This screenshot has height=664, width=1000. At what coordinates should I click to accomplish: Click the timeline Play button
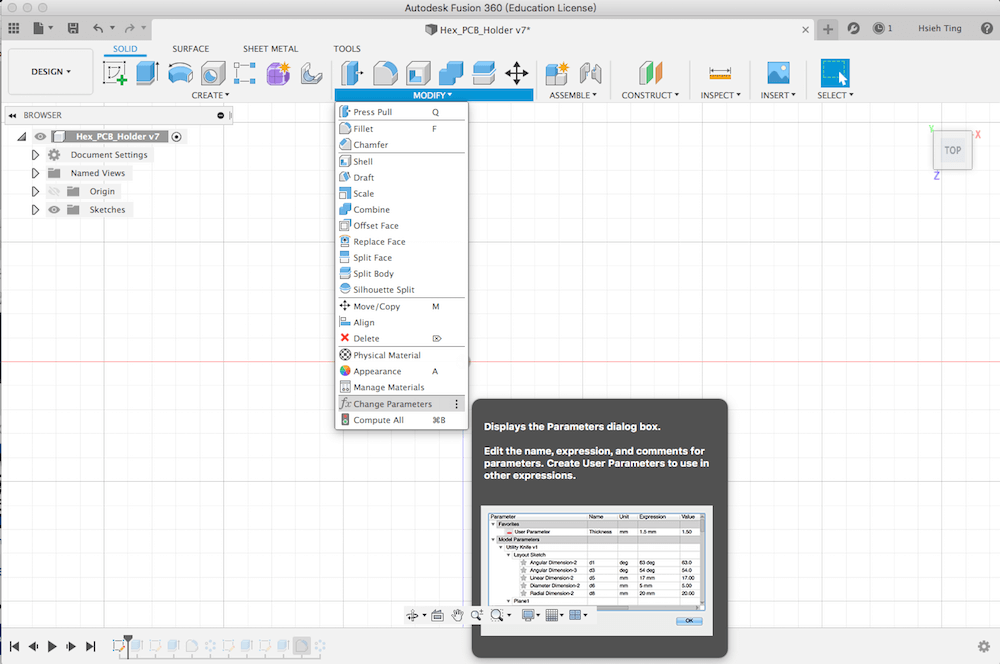pyautogui.click(x=53, y=647)
